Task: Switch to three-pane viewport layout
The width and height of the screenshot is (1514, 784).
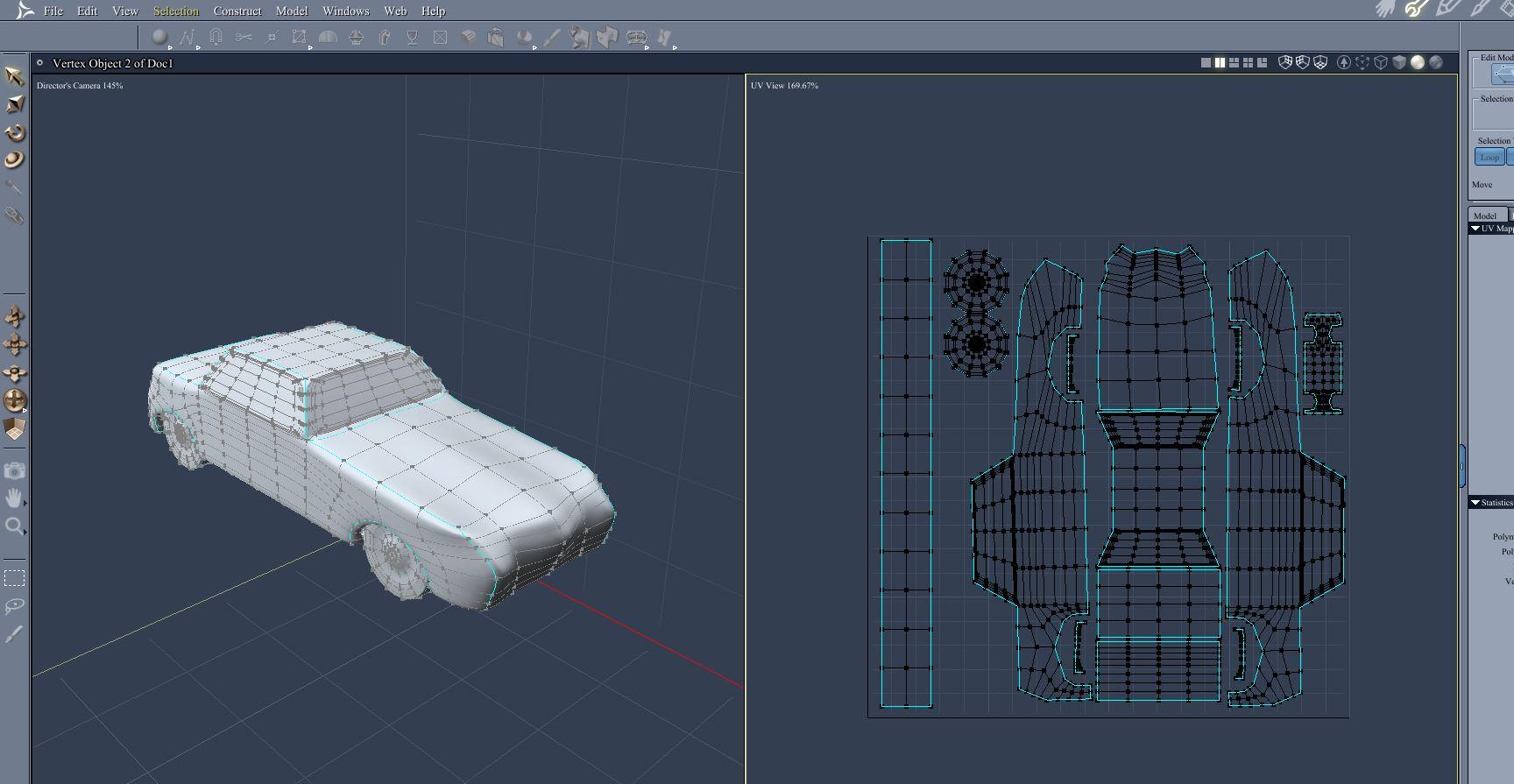Action: click(x=1234, y=63)
